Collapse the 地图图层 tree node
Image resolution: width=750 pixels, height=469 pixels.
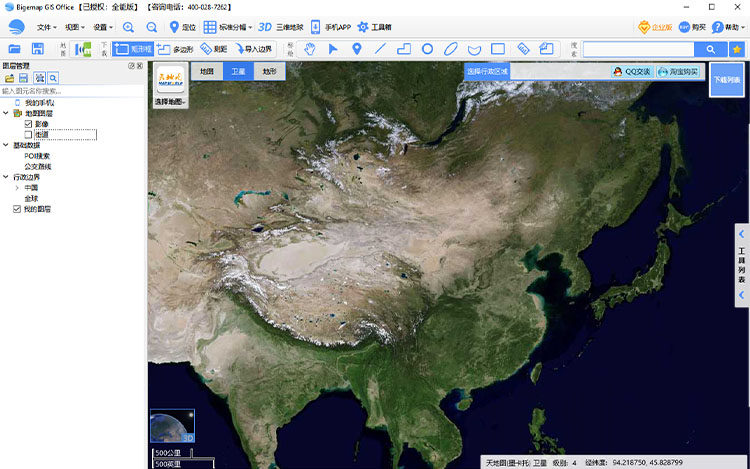pos(6,113)
